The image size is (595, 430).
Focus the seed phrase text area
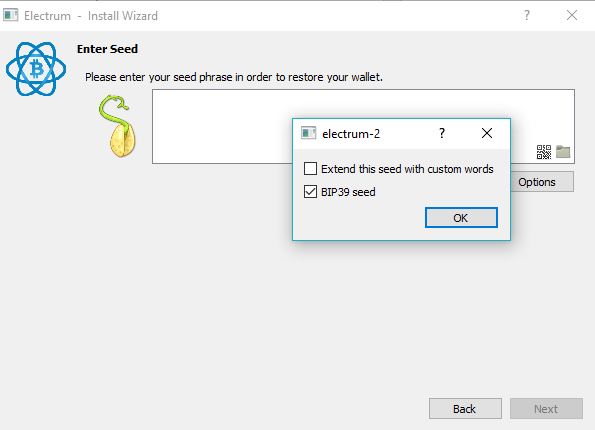(x=363, y=126)
